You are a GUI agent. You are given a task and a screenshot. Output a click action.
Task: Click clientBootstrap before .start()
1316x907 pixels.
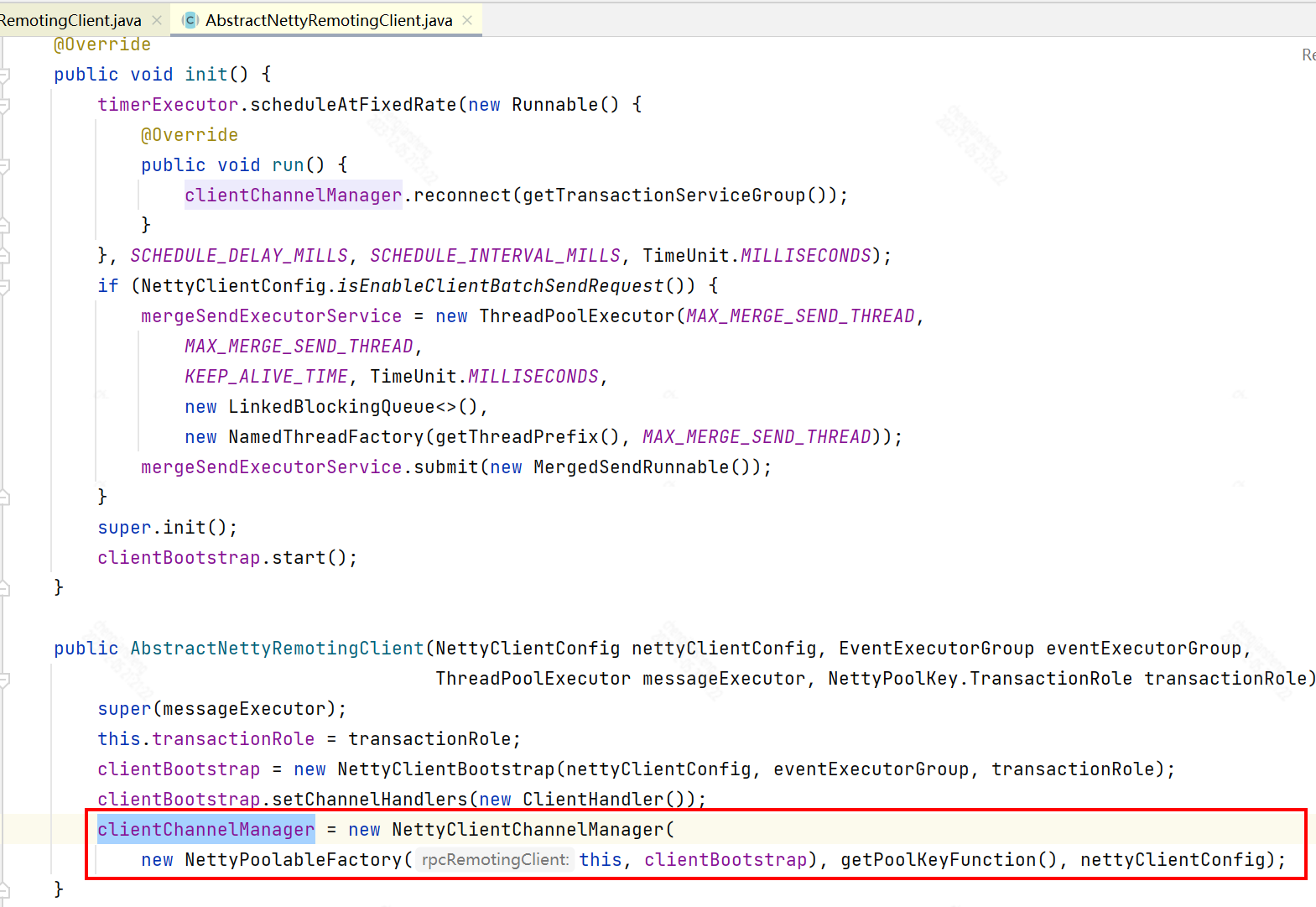point(179,557)
